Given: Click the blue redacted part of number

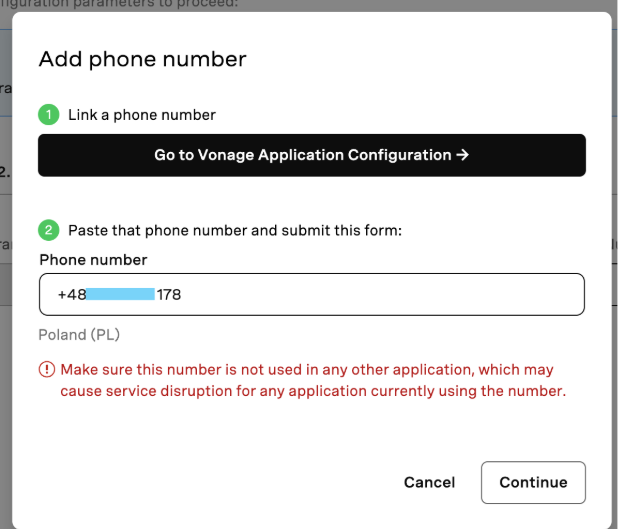Looking at the screenshot, I should (x=120, y=294).
